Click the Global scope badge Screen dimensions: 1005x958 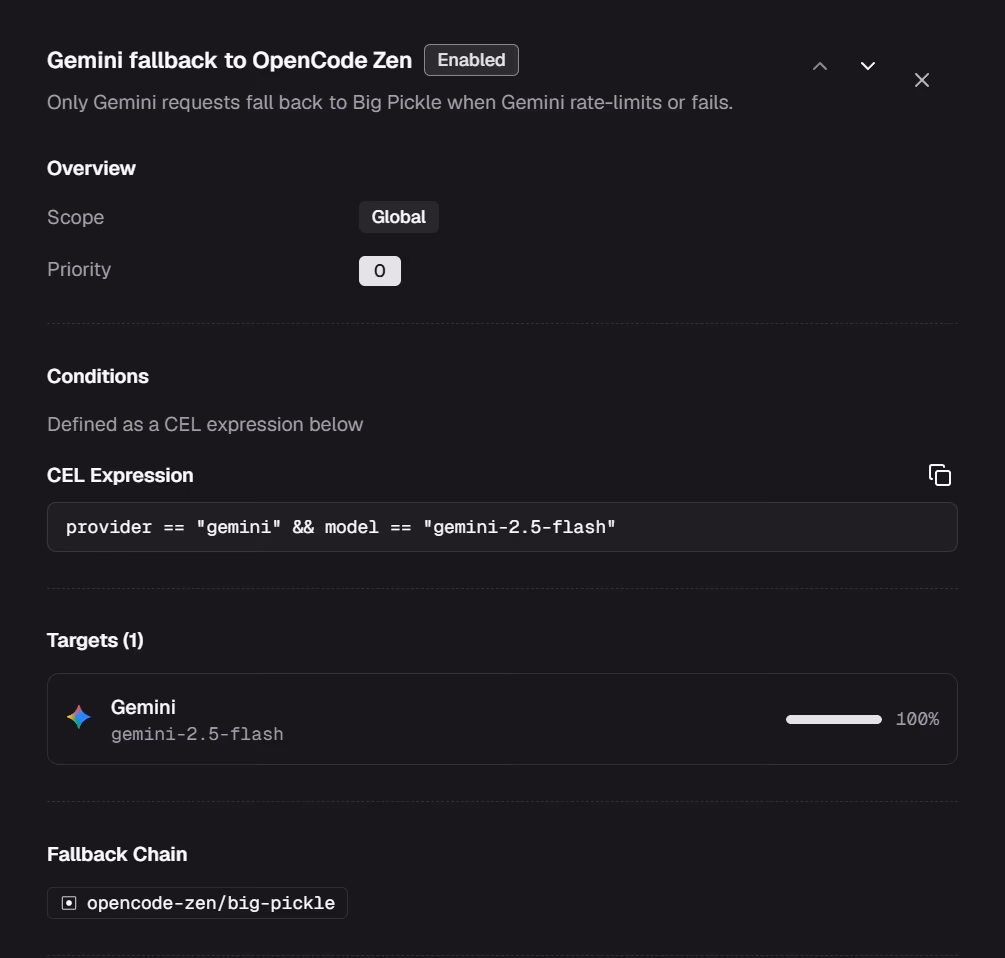click(399, 217)
